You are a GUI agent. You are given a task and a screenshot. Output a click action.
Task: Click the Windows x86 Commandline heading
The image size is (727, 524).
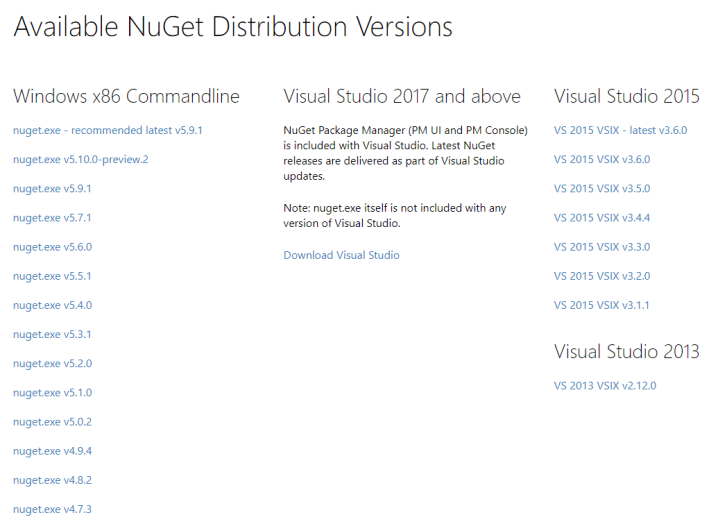(126, 96)
